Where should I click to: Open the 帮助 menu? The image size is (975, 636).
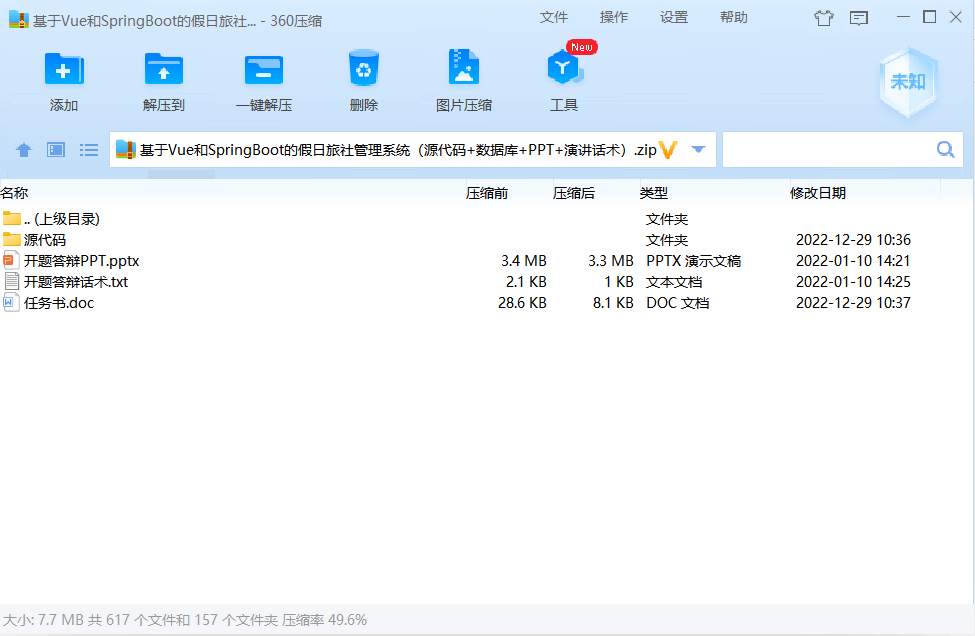pos(733,17)
